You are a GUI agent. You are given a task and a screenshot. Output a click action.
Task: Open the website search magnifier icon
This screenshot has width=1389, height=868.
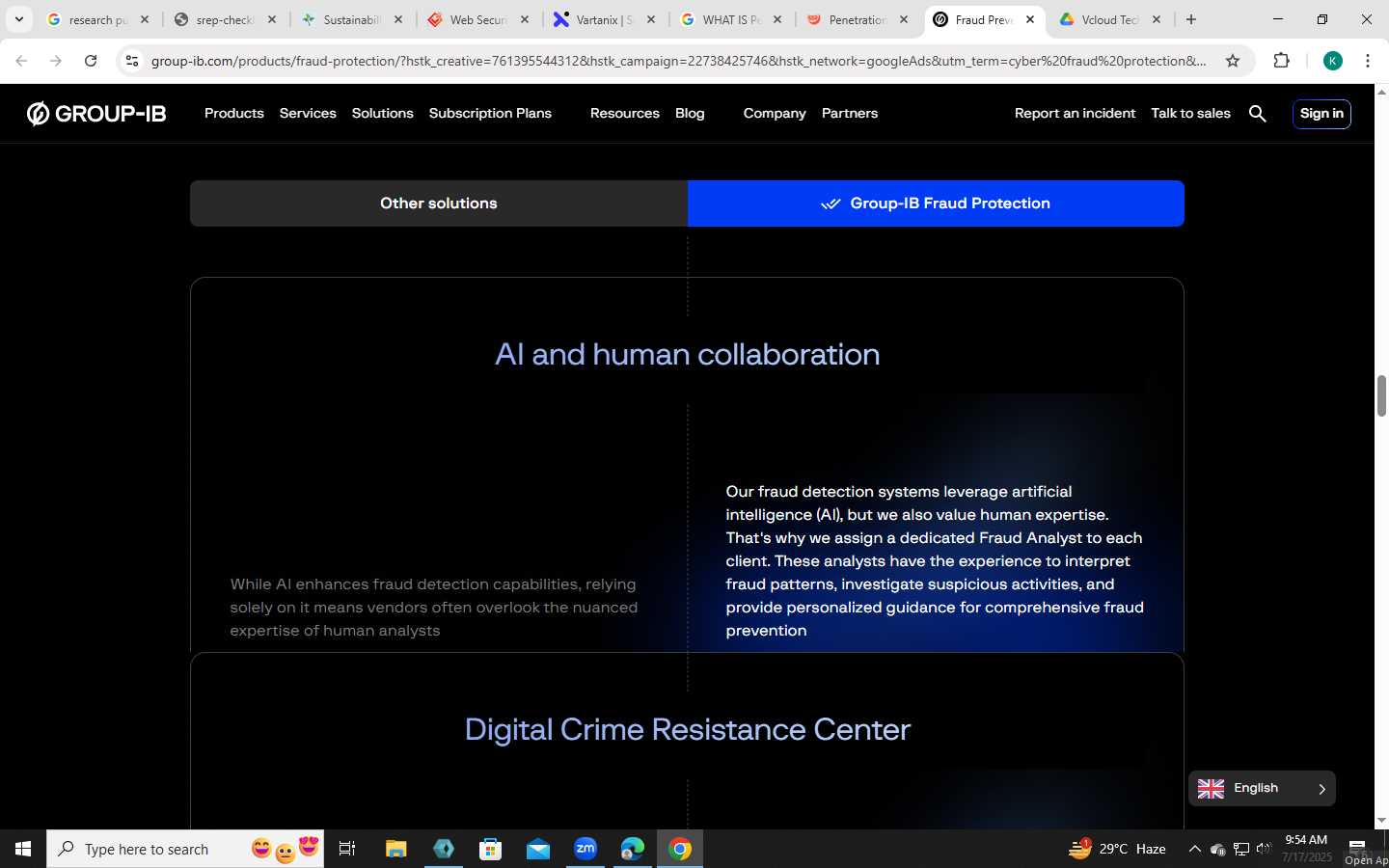tap(1257, 114)
